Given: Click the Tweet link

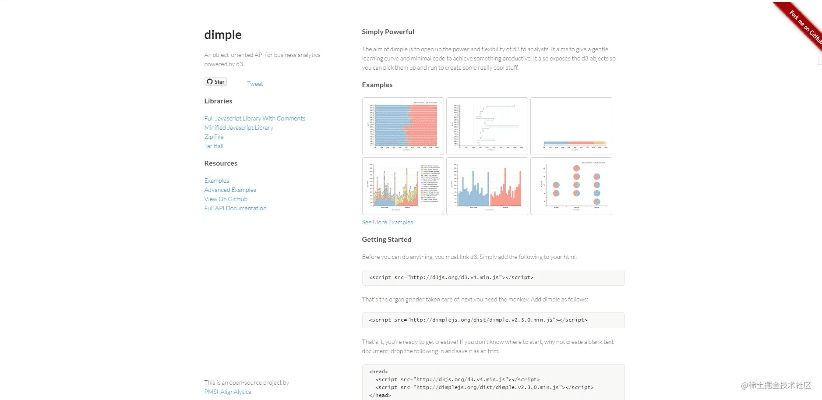Looking at the screenshot, I should point(255,84).
